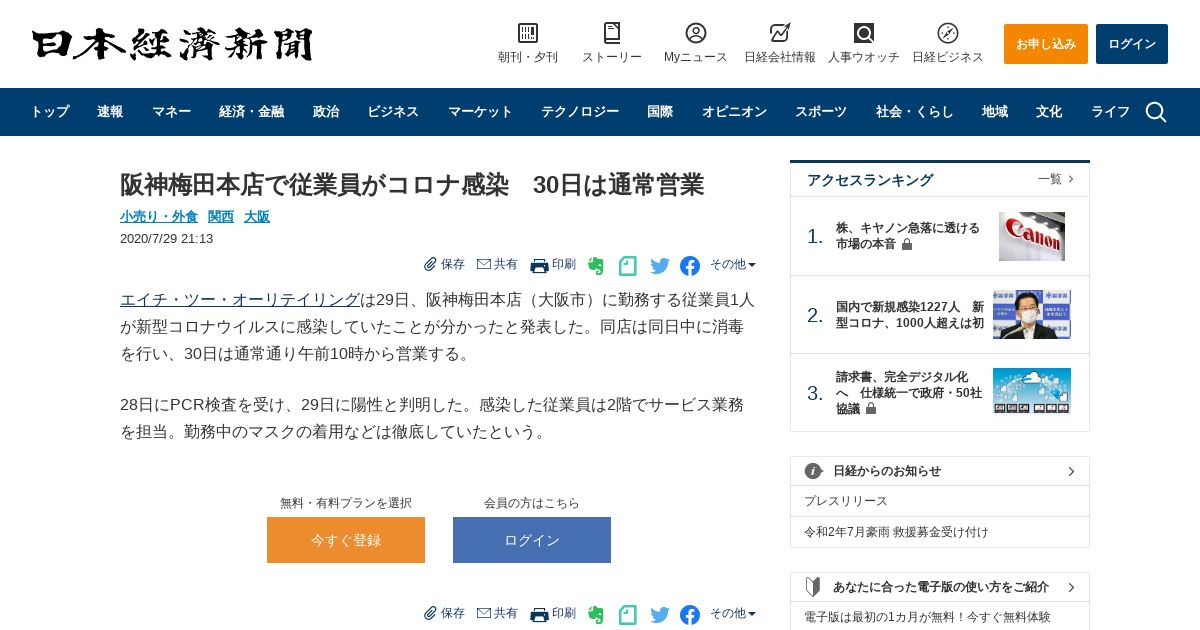Expand あなたに合った電子版の使い方 chevron

coord(1071,587)
